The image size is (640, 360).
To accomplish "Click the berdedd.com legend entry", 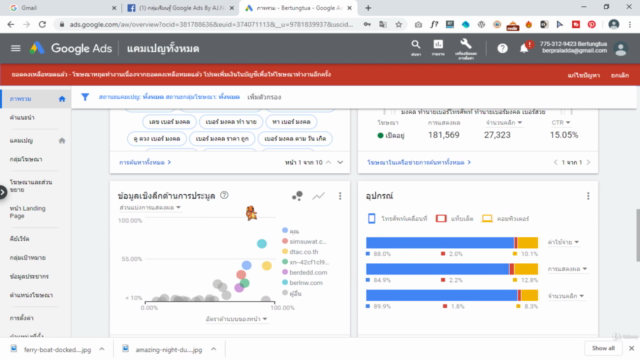I will tap(304, 273).
